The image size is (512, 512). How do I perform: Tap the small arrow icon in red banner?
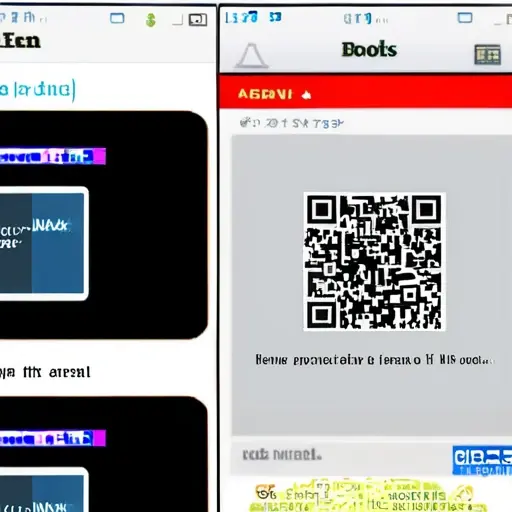pyautogui.click(x=306, y=95)
